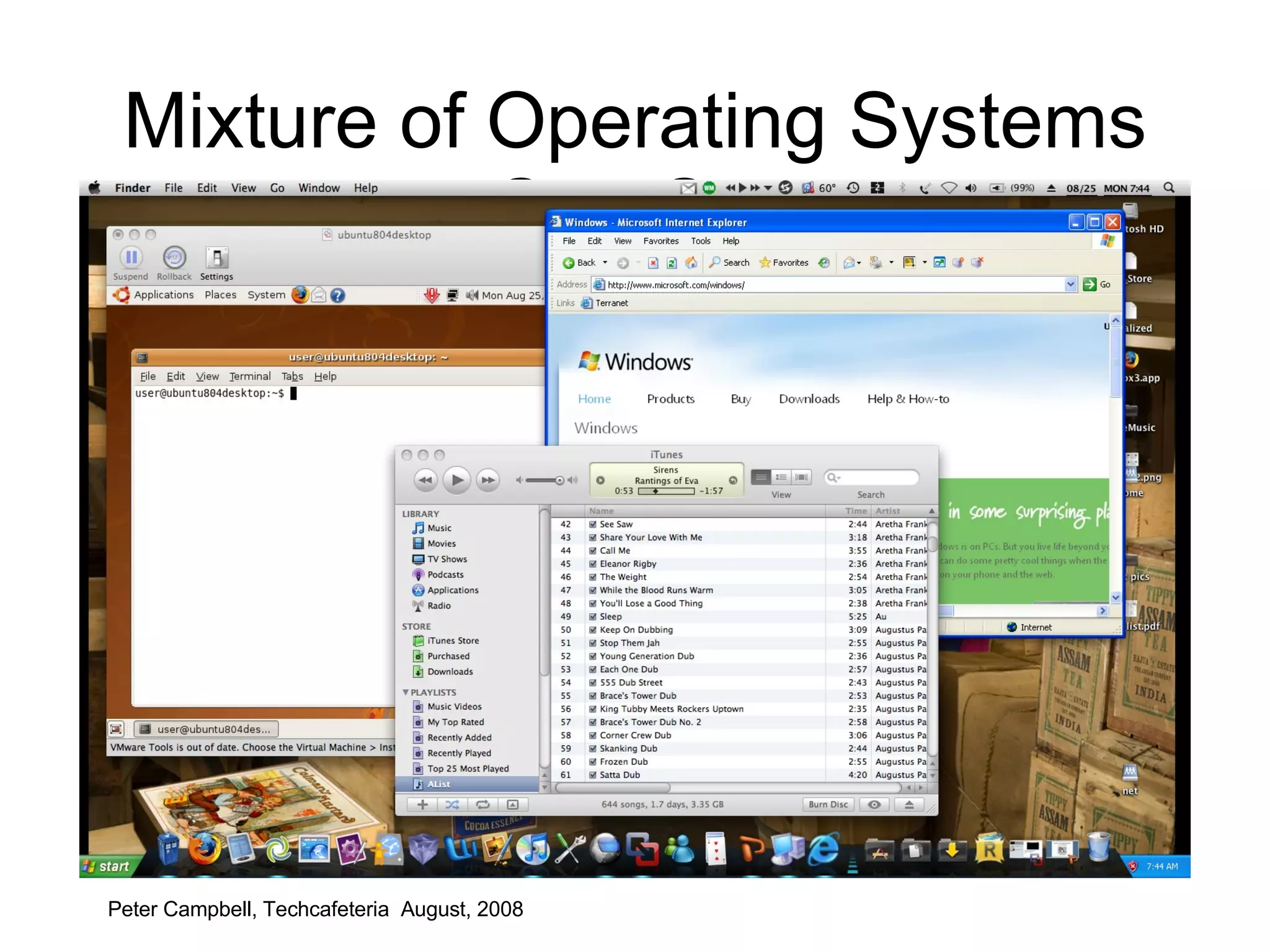Open Firefox from the Mac Dock

(205, 848)
